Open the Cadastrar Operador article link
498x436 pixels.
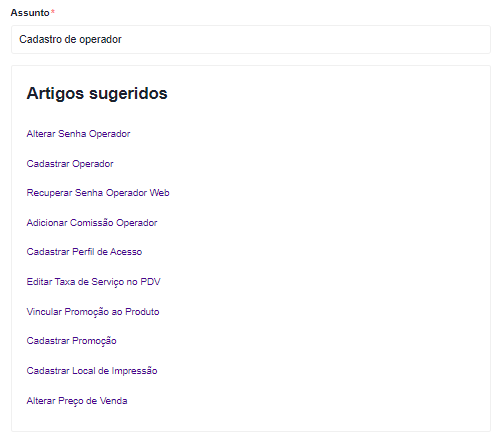tap(70, 164)
